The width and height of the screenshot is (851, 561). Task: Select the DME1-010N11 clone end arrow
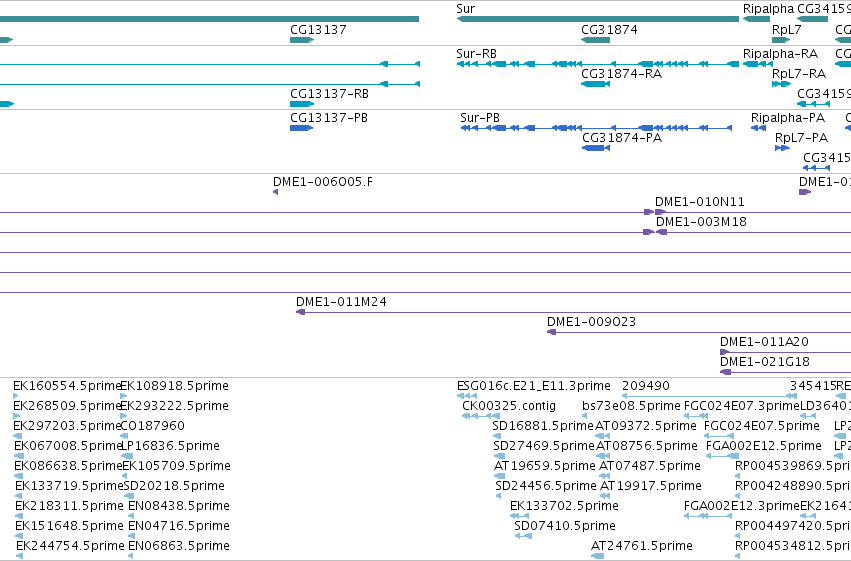(x=661, y=212)
